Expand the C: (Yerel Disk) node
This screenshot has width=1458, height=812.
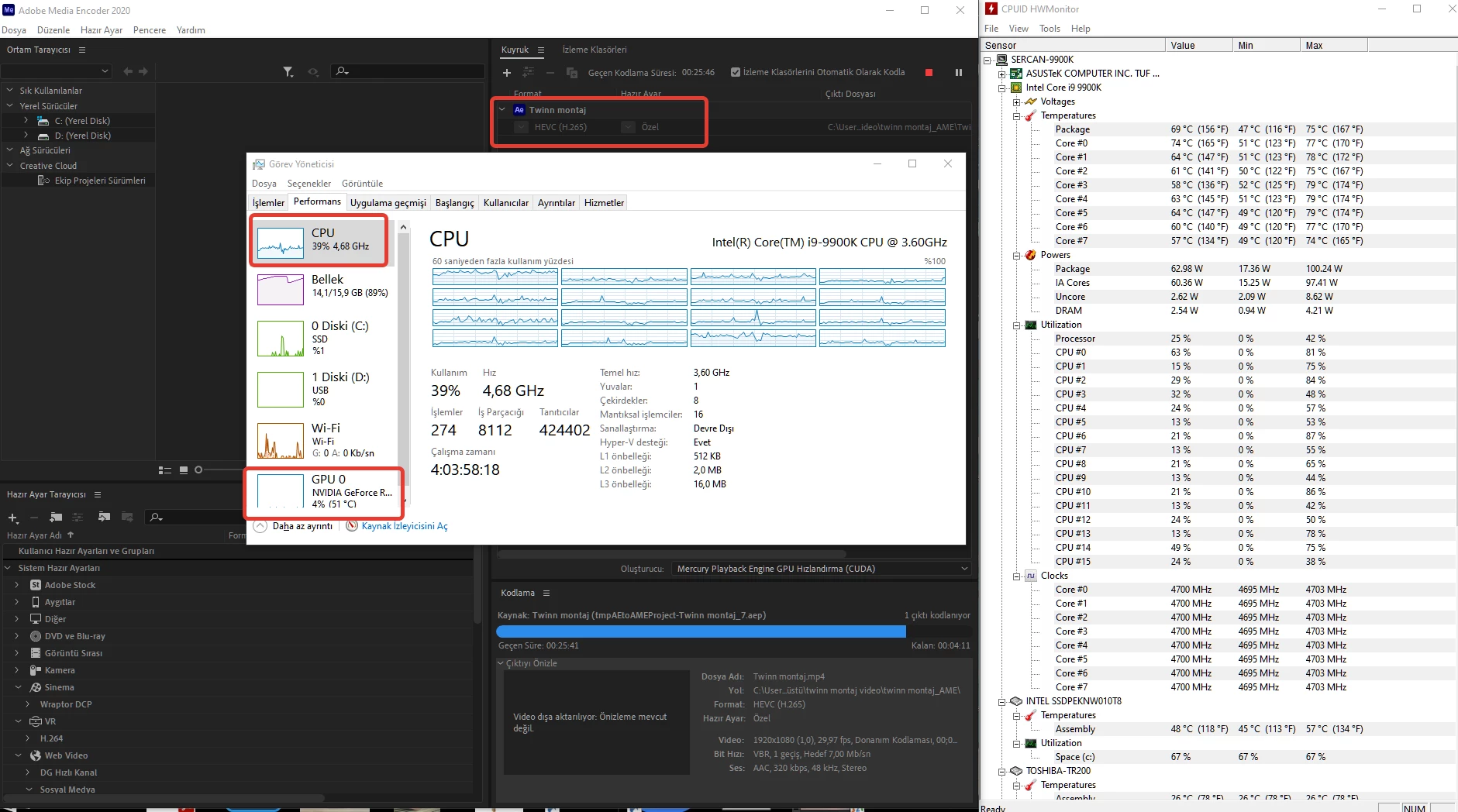pyautogui.click(x=26, y=121)
